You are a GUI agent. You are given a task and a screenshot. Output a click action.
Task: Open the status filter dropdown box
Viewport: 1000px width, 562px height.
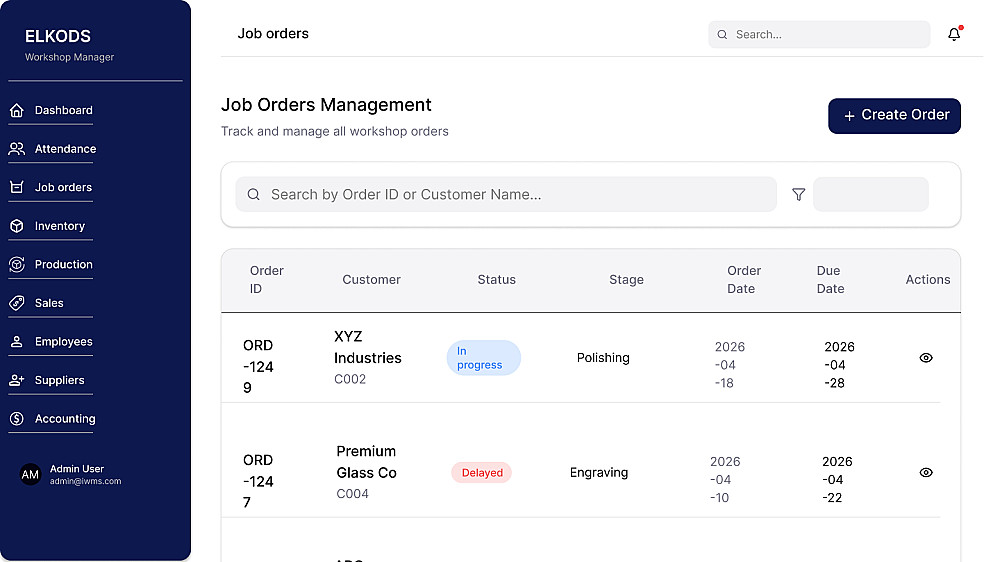870,195
